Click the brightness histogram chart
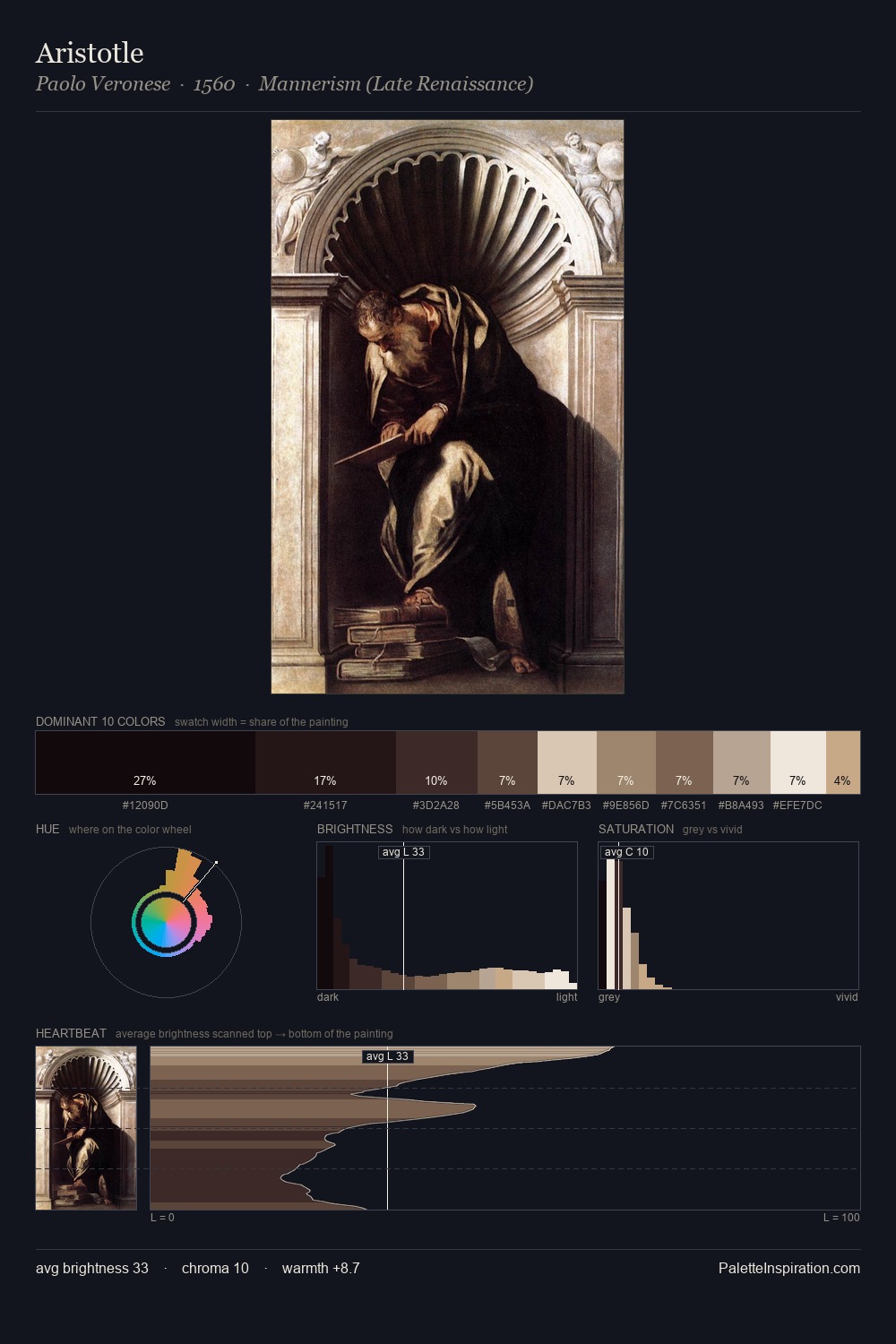The width and height of the screenshot is (896, 1344). (447, 916)
